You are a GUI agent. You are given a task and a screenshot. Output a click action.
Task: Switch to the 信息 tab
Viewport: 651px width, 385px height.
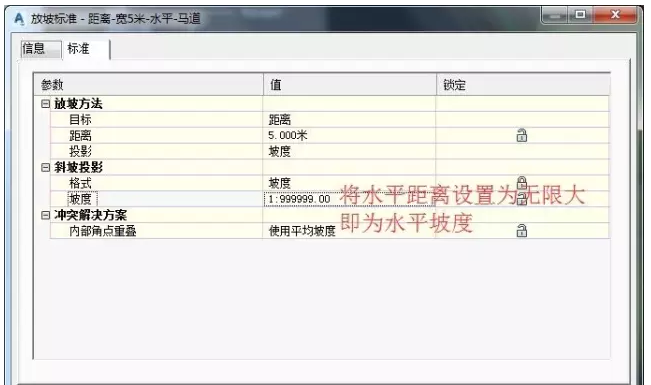(41, 49)
